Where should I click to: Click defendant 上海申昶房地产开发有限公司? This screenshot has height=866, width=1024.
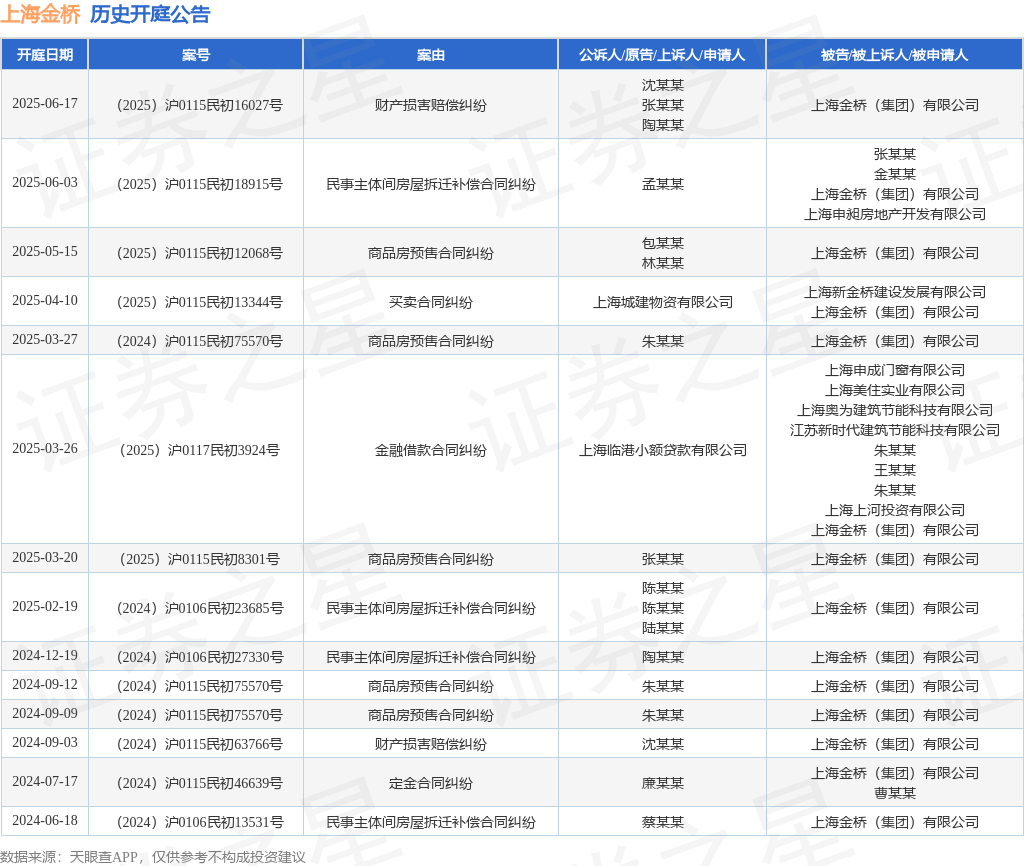click(895, 214)
